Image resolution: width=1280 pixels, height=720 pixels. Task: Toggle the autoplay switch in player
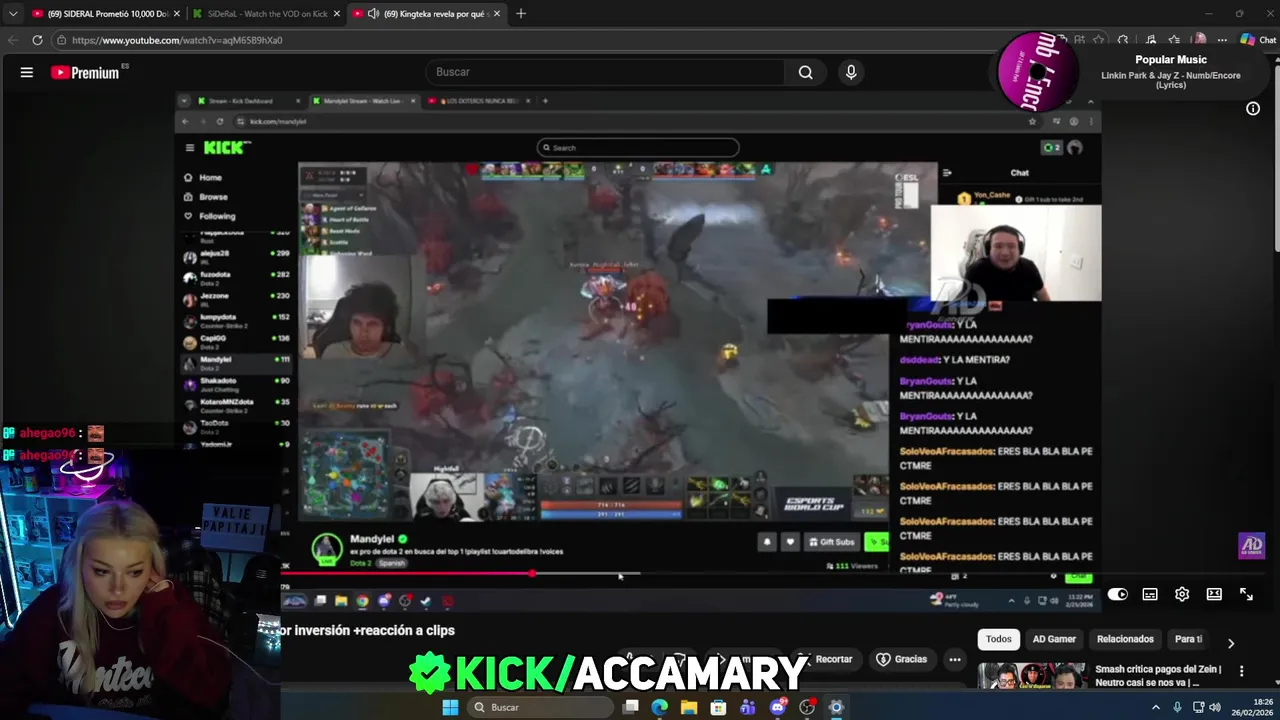[x=1118, y=594]
